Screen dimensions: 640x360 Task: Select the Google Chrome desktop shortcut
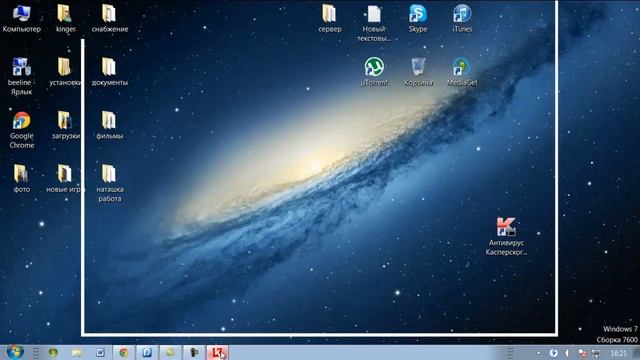tap(22, 130)
